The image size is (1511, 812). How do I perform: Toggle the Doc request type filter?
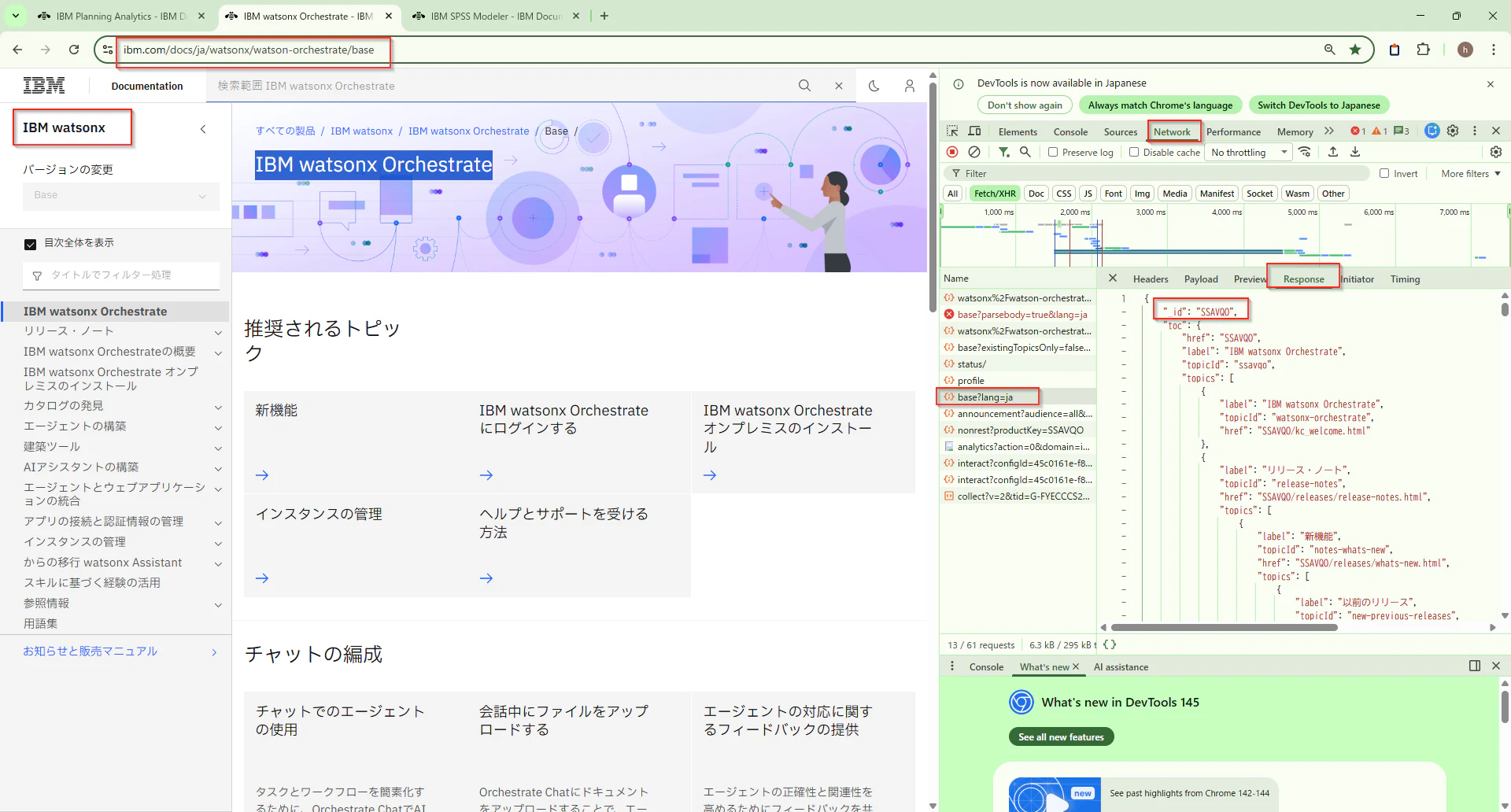coord(1036,194)
